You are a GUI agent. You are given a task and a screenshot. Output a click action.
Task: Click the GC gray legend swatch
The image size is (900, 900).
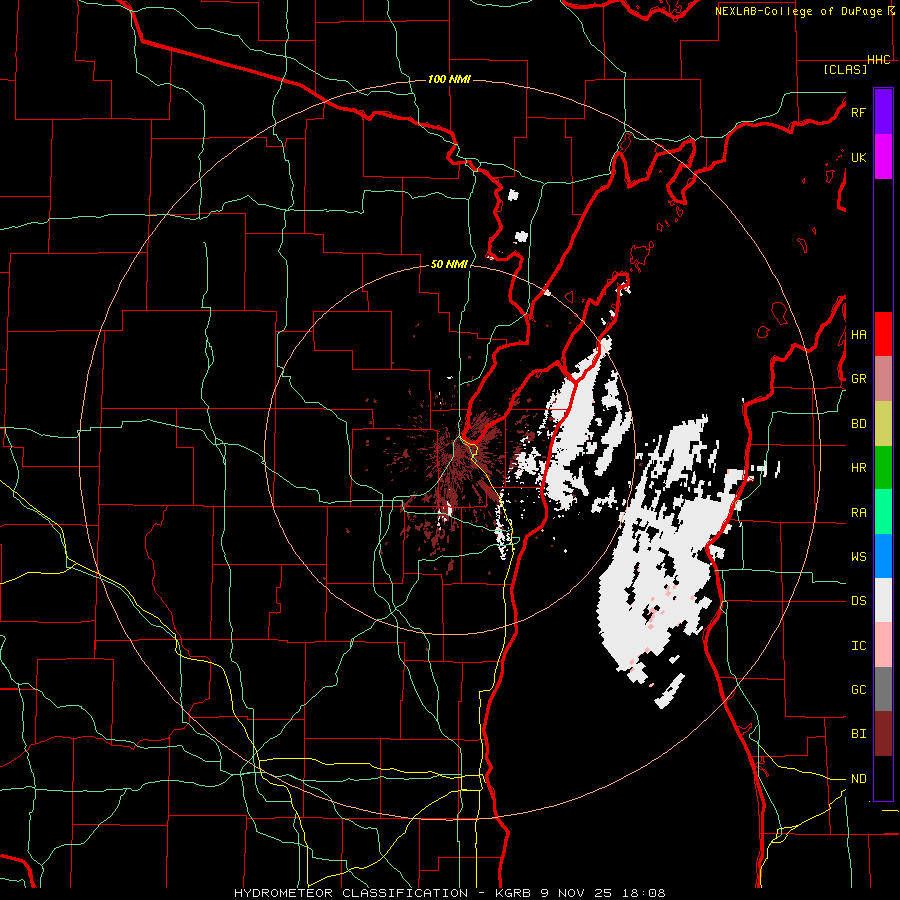tap(883, 689)
